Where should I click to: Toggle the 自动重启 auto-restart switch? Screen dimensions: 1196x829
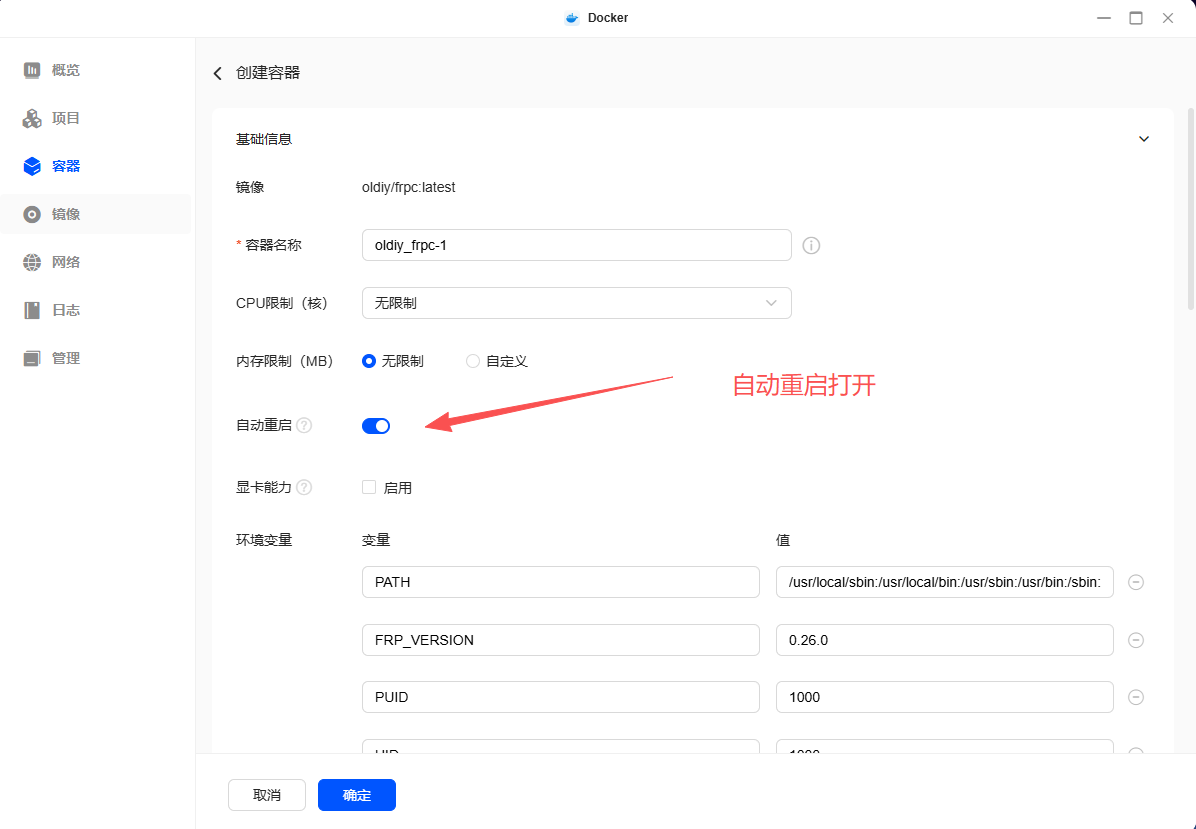[x=376, y=426]
